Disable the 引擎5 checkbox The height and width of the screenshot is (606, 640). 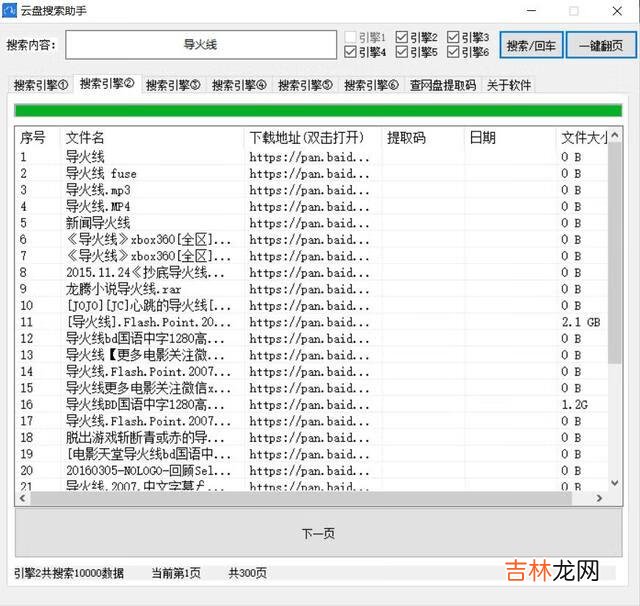pyautogui.click(x=401, y=52)
